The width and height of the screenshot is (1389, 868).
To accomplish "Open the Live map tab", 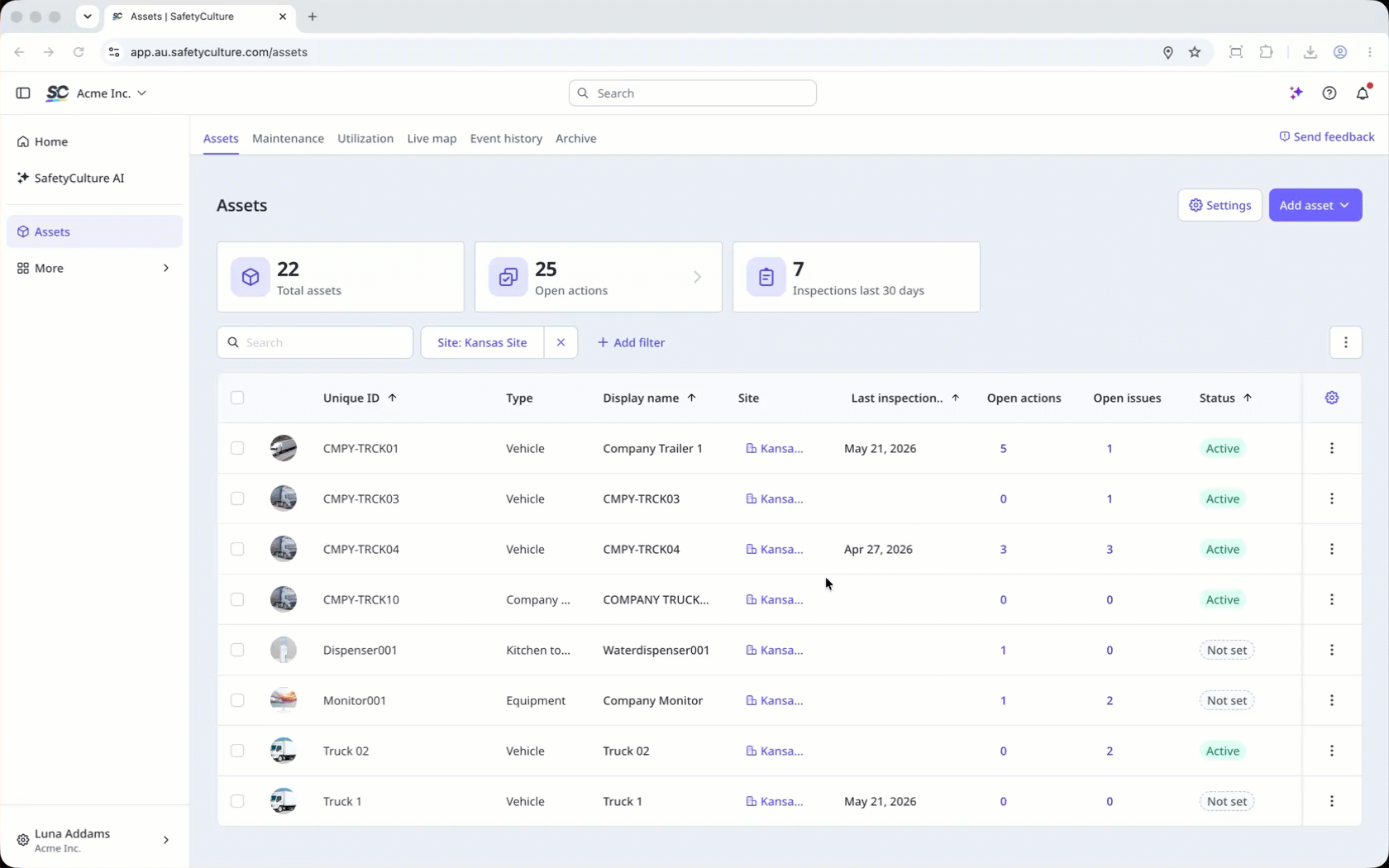I will [432, 138].
